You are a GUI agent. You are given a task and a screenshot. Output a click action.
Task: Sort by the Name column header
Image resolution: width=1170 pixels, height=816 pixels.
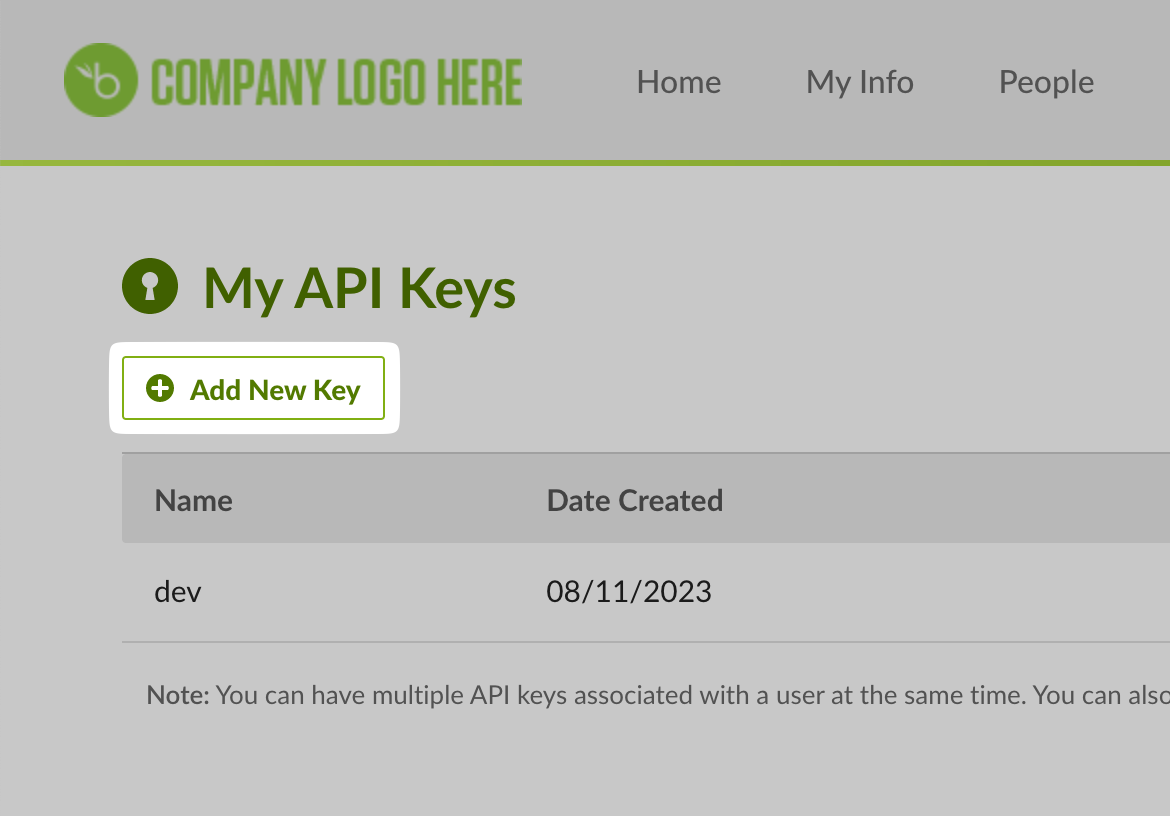193,500
